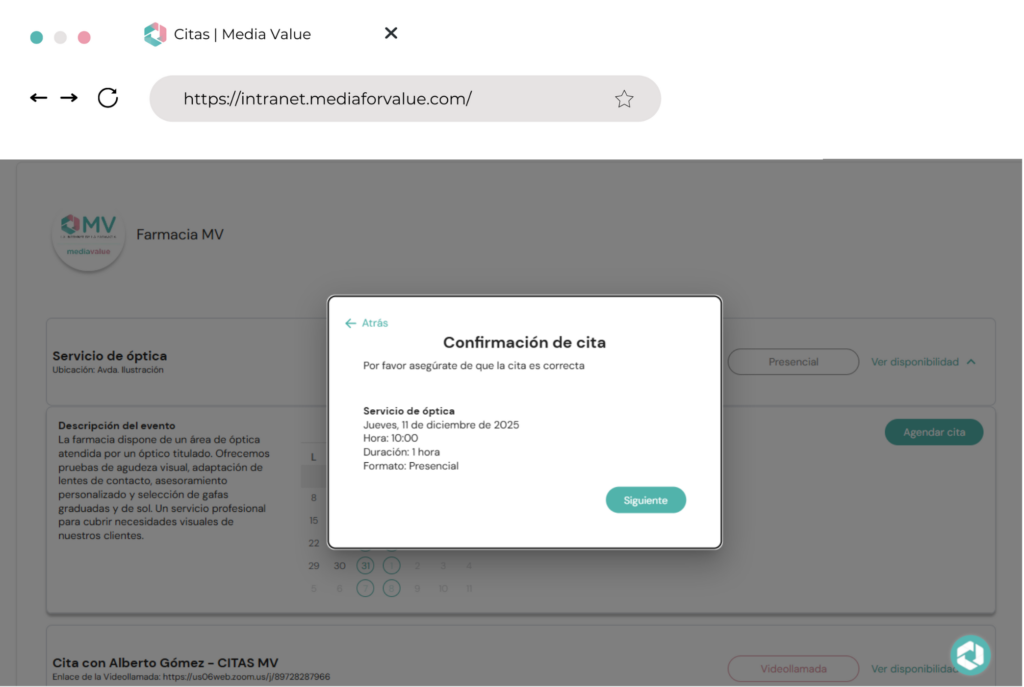Select the Presencial format option
The height and width of the screenshot is (687, 1024).
(x=793, y=362)
